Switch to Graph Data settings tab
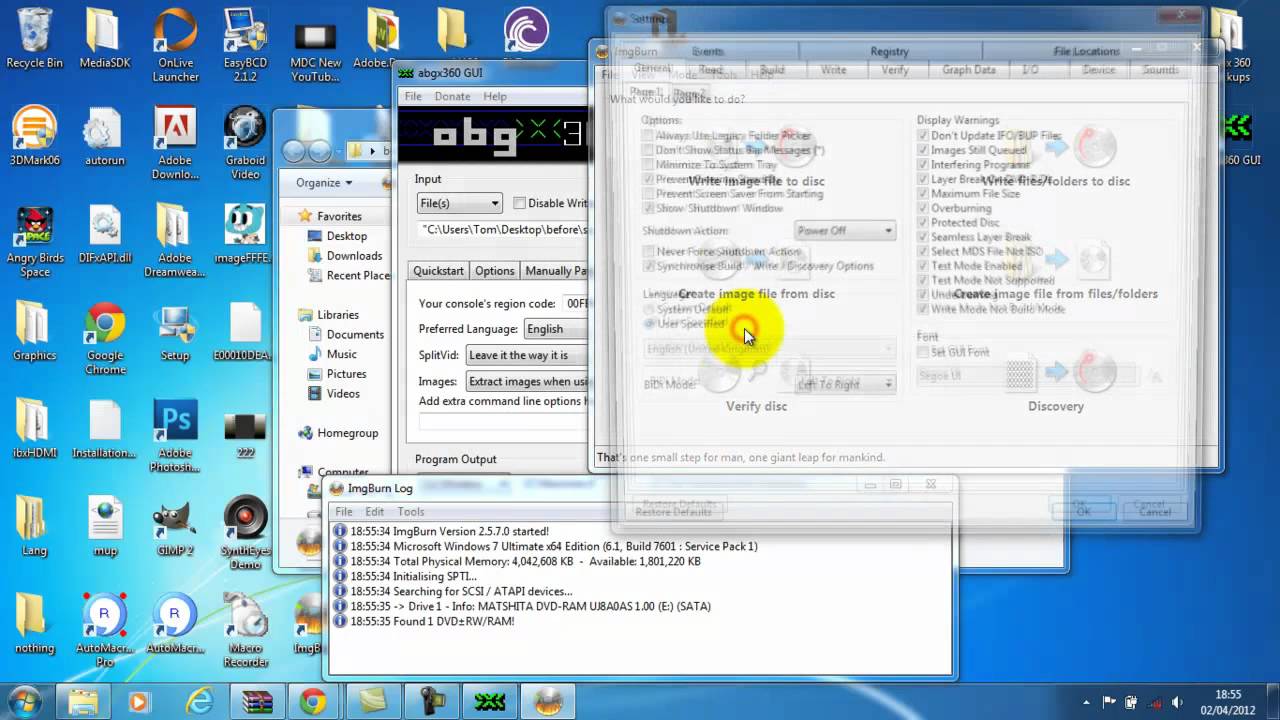The width and height of the screenshot is (1280, 720). 969,70
